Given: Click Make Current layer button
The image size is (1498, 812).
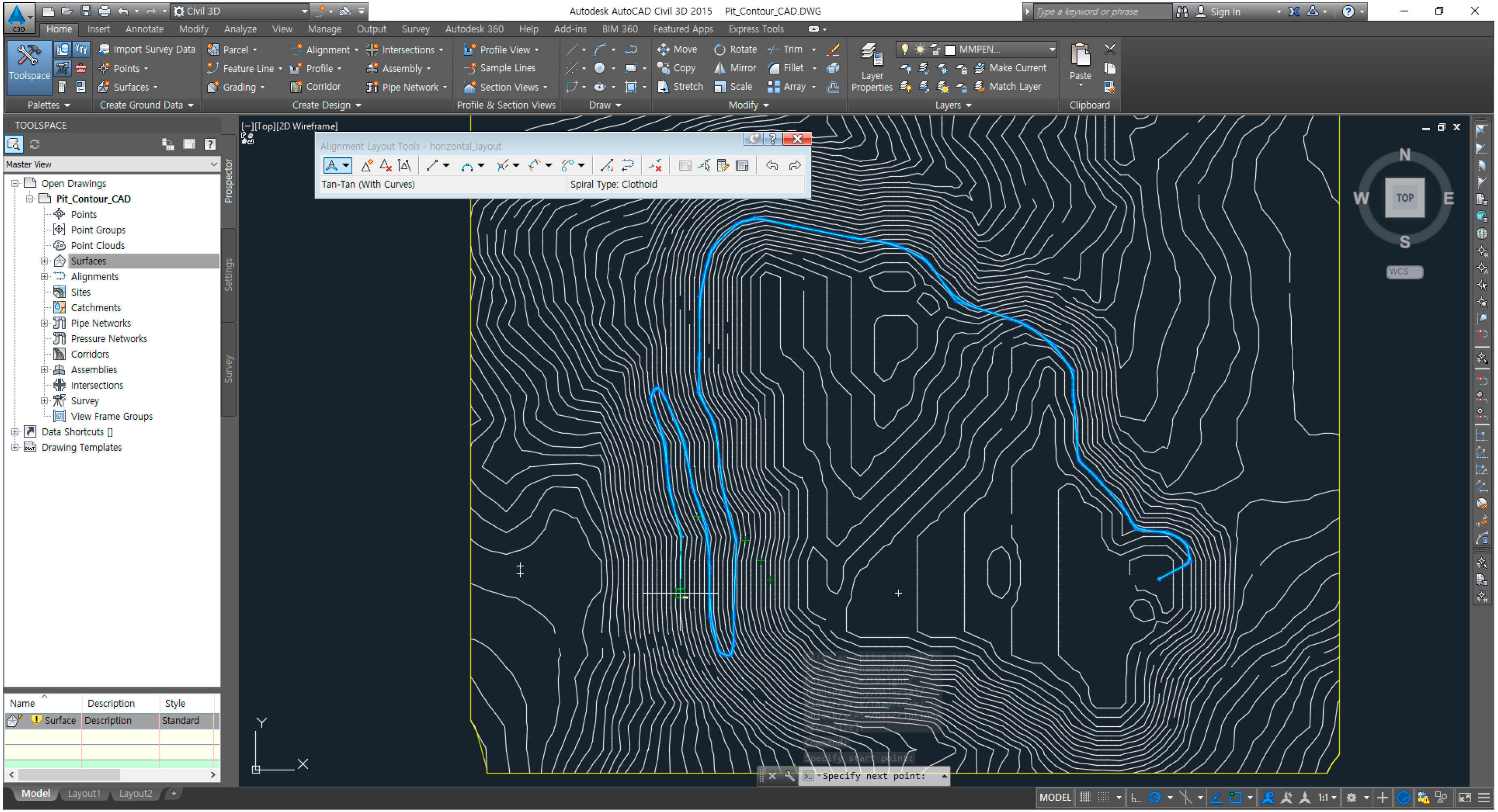Looking at the screenshot, I should coord(1011,68).
